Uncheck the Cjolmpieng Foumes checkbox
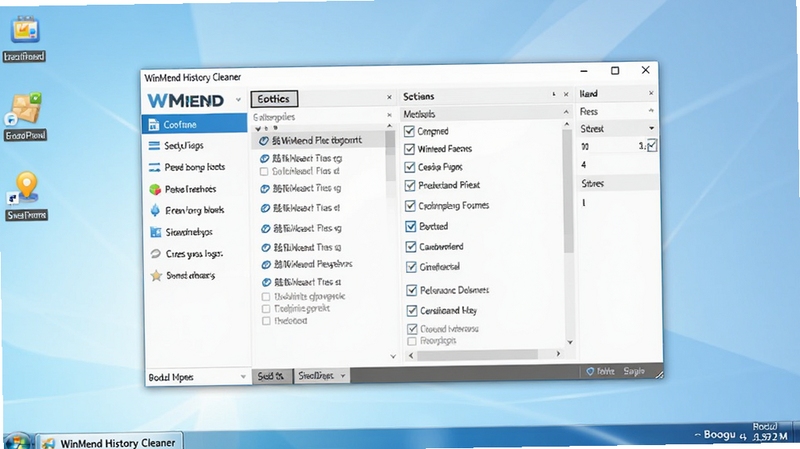Viewport: 800px width, 449px height. [x=410, y=206]
